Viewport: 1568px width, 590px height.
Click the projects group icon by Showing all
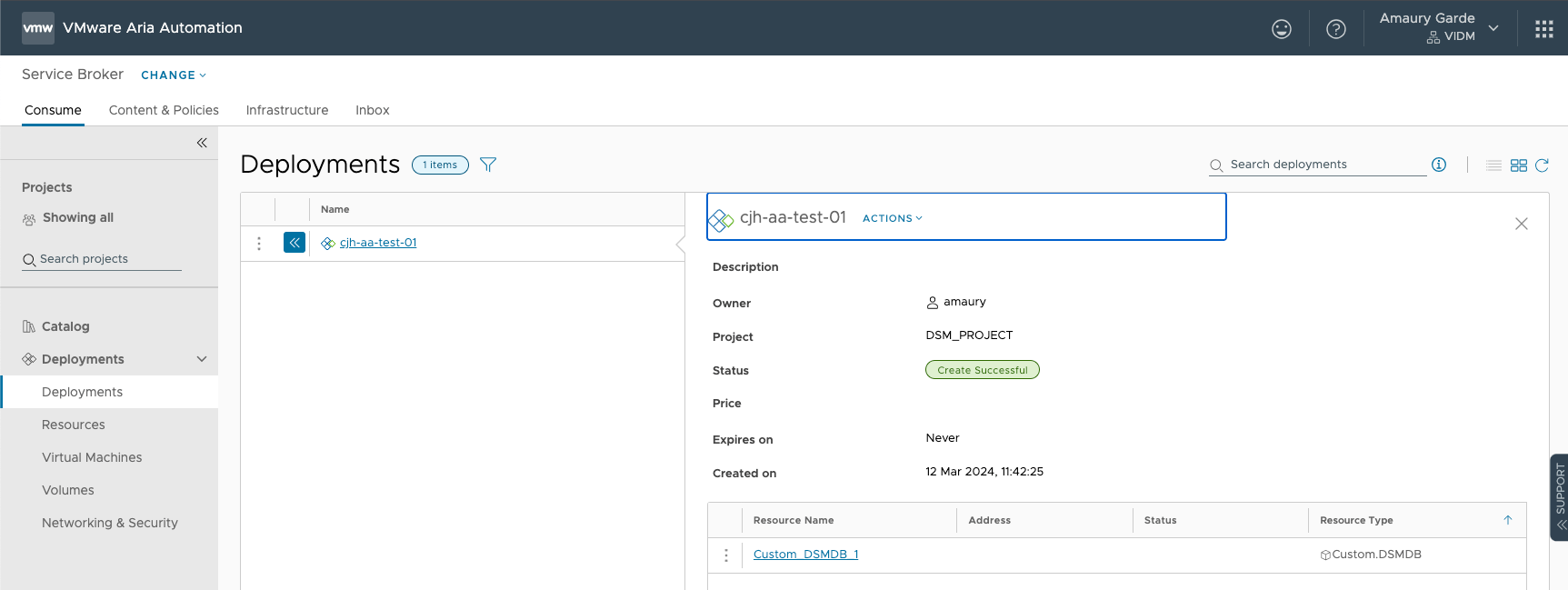[x=29, y=219]
